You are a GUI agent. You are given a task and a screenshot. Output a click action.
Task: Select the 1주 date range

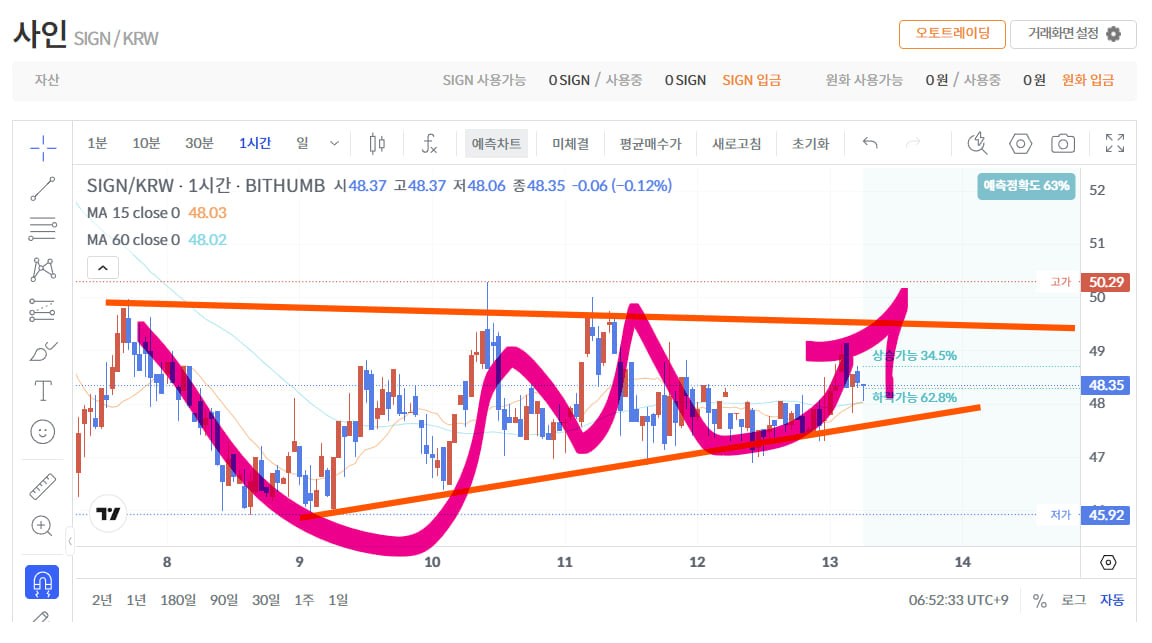[304, 600]
